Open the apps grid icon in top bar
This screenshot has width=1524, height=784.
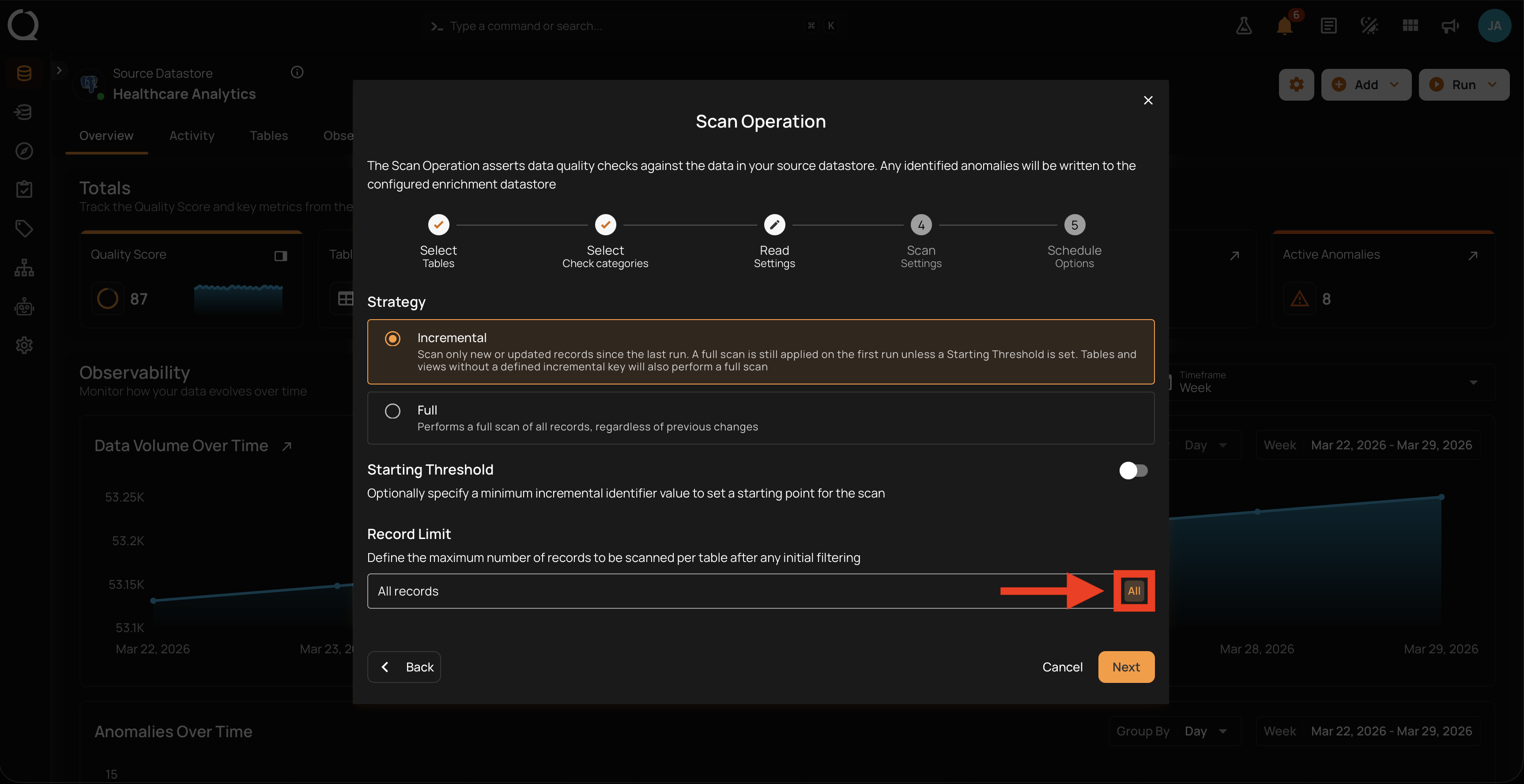click(x=1410, y=26)
